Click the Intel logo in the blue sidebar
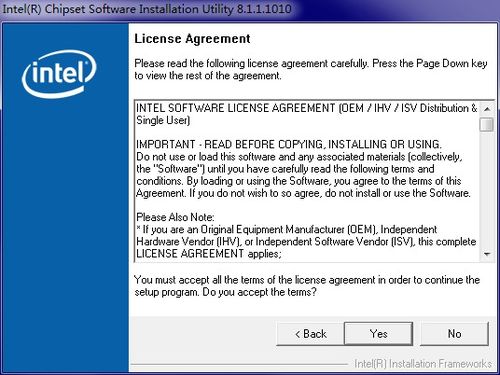This screenshot has height=375, width=500. coord(59,74)
